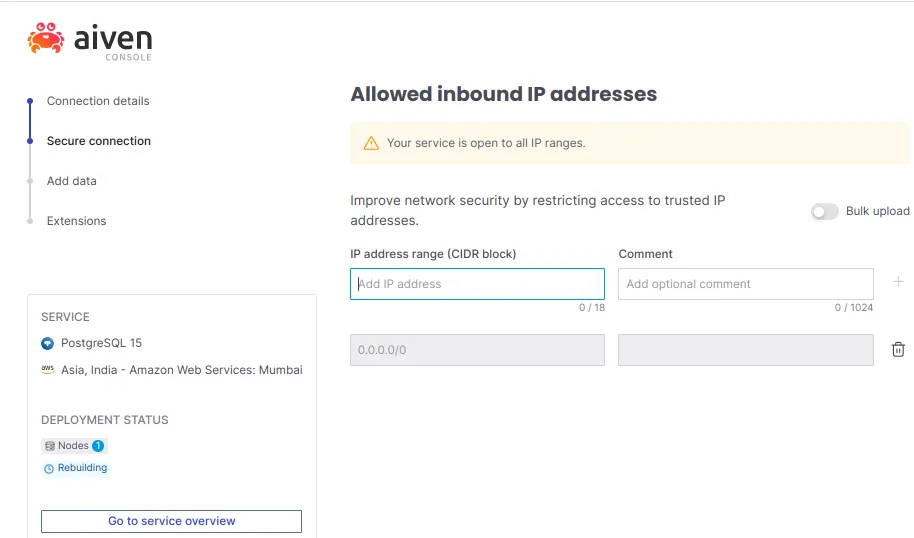Click the PostgreSQL service icon
Screen dimensions: 914x538
point(48,343)
